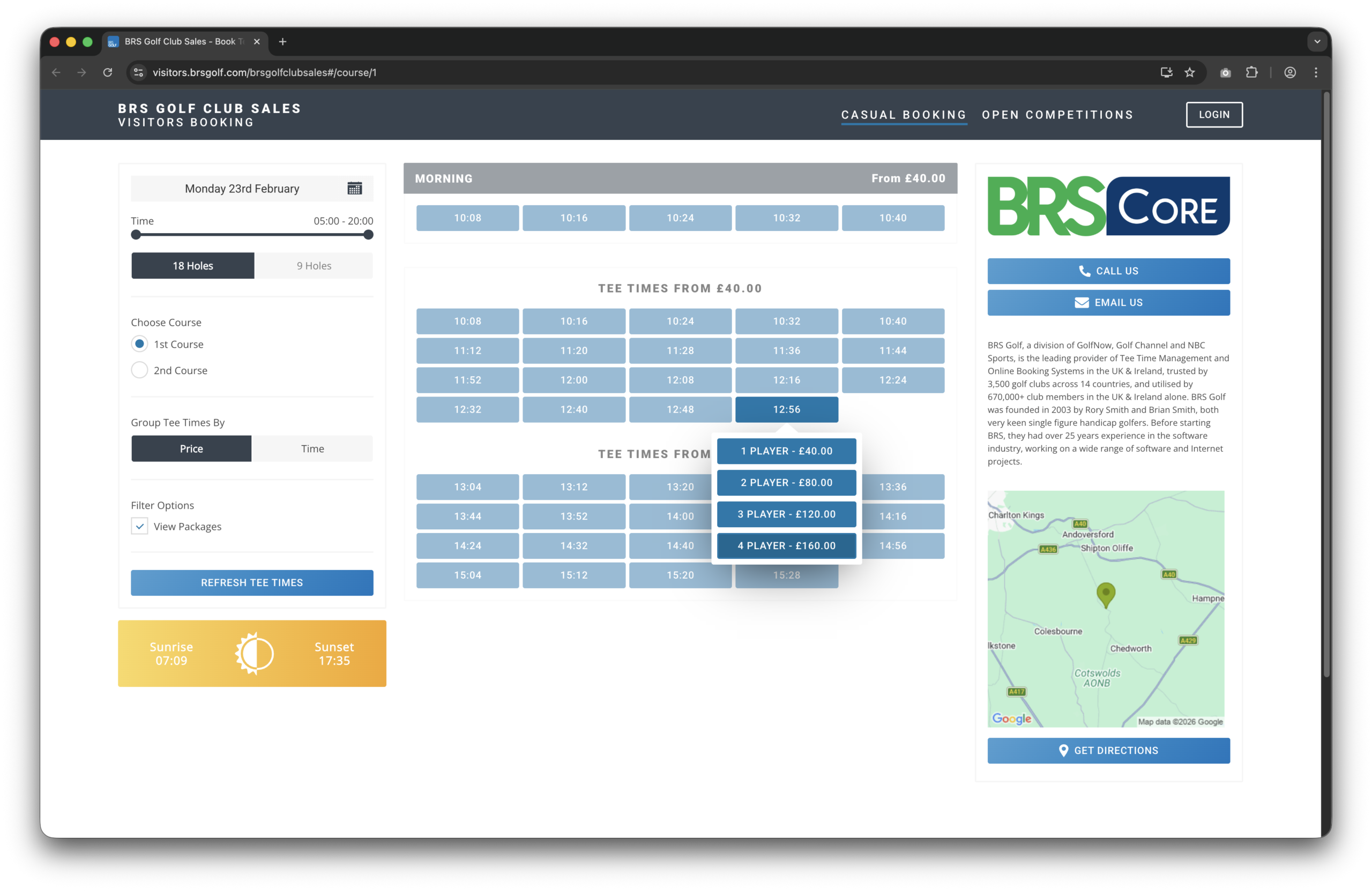Switch to 18 Holes
The height and width of the screenshot is (891, 1372).
click(192, 266)
